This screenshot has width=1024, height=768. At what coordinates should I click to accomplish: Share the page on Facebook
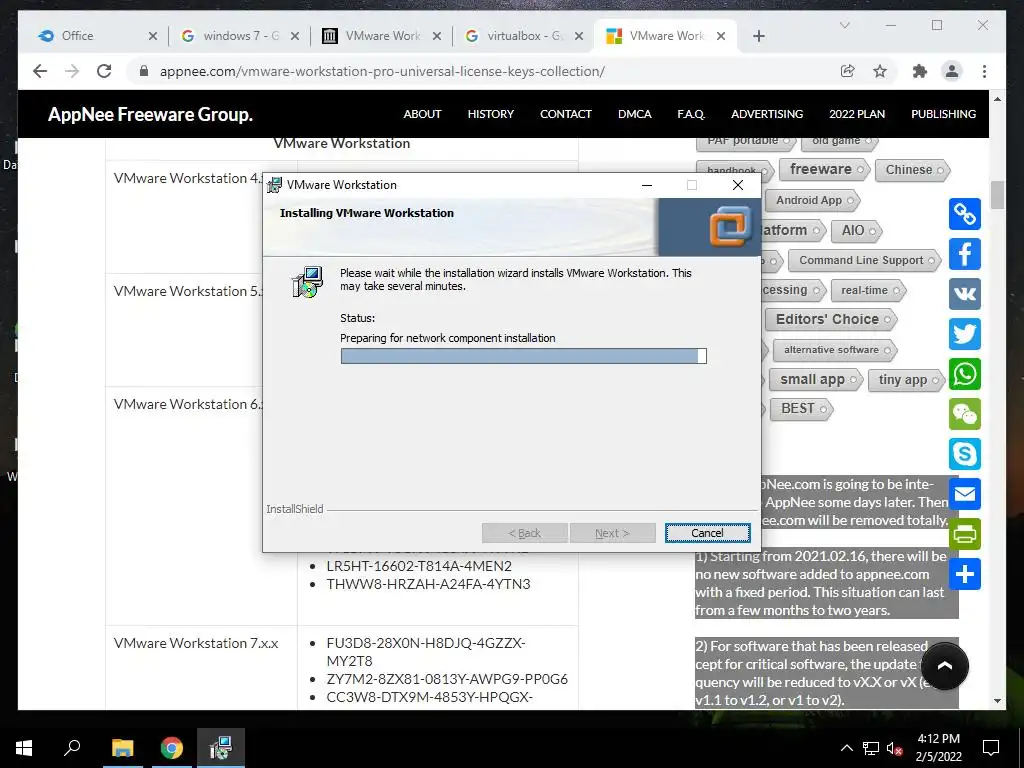point(965,254)
